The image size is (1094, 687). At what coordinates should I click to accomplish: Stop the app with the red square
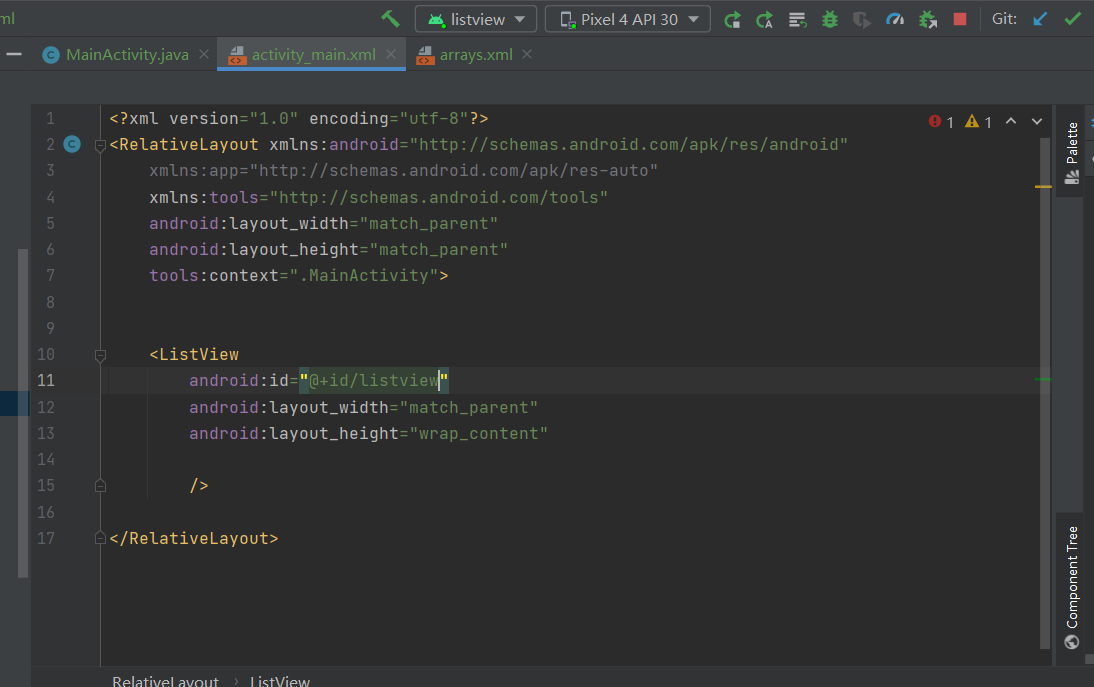(x=960, y=19)
